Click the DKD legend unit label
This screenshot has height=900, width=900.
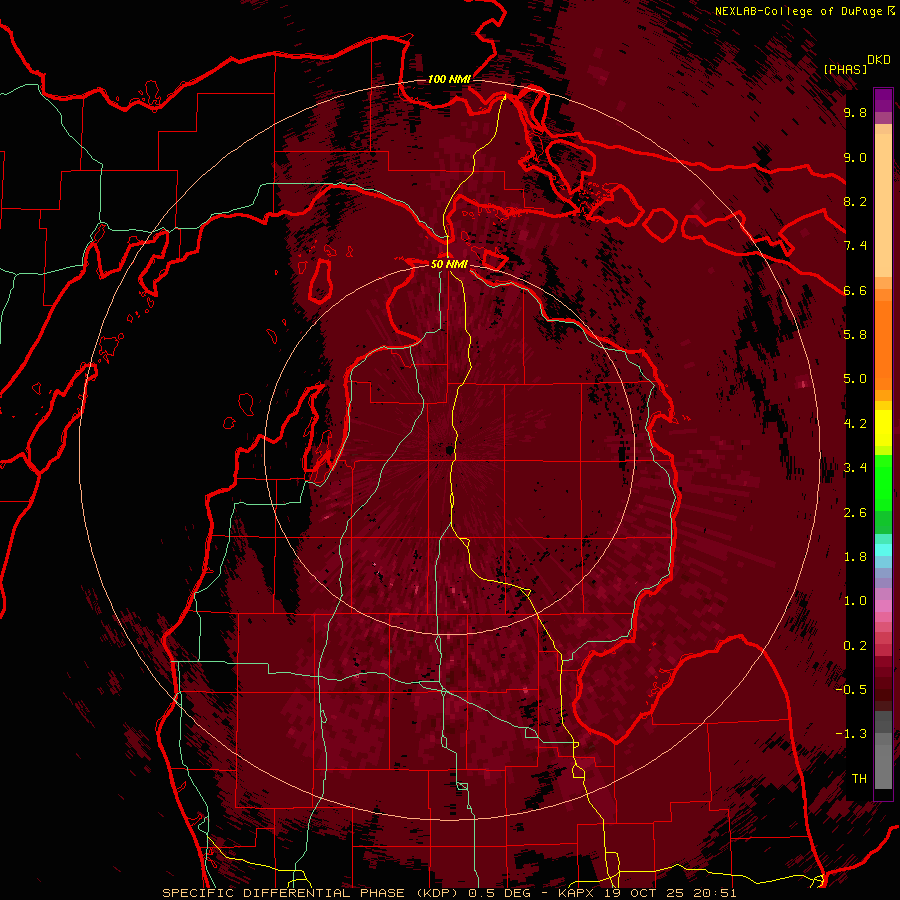point(879,59)
